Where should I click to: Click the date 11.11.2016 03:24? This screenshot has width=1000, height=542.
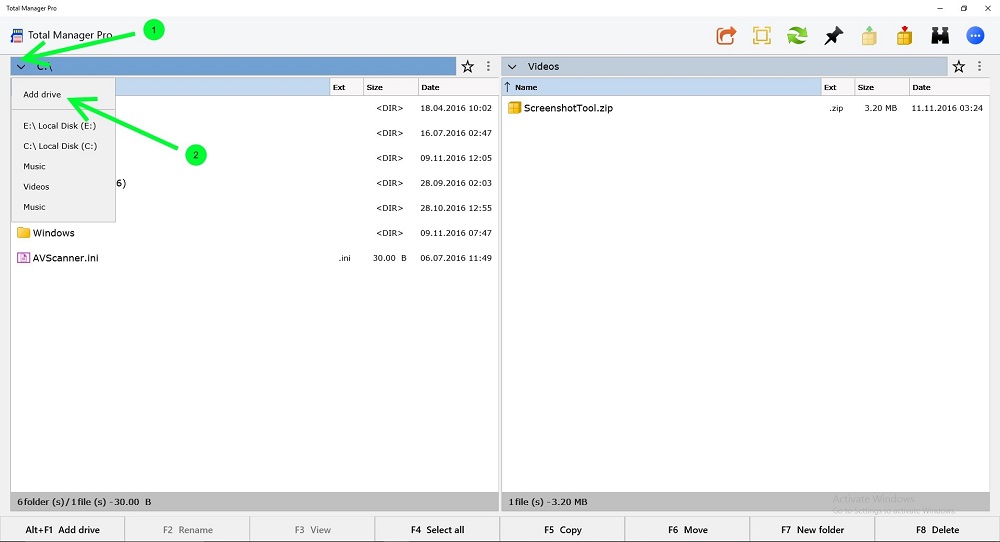[947, 108]
